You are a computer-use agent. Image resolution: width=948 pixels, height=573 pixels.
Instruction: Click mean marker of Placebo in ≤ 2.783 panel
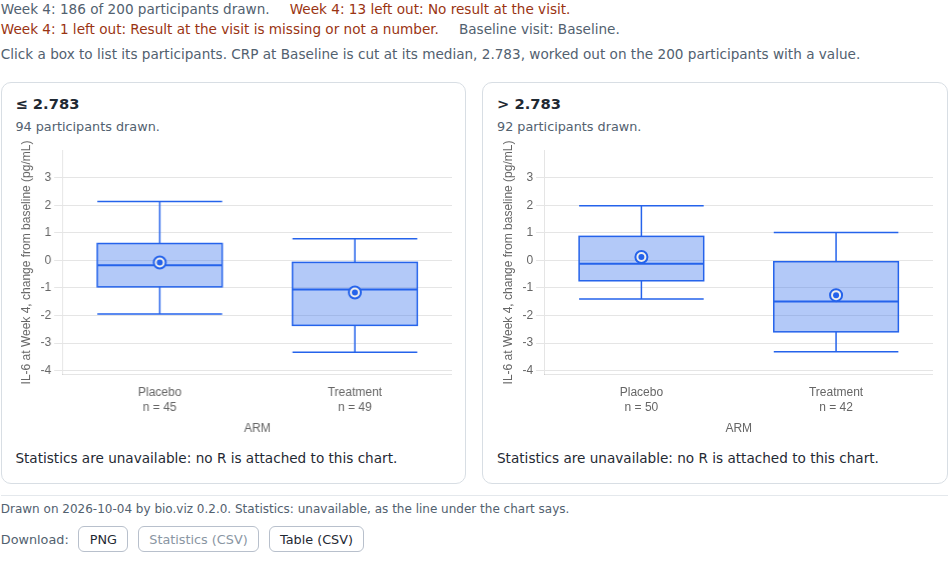pos(160,262)
